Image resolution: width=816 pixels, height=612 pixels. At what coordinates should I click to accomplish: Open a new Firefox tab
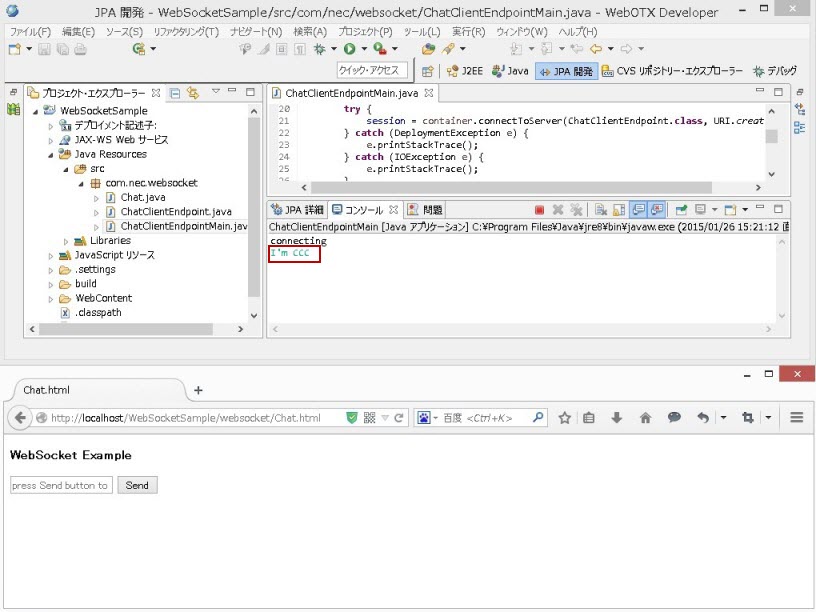tap(198, 390)
